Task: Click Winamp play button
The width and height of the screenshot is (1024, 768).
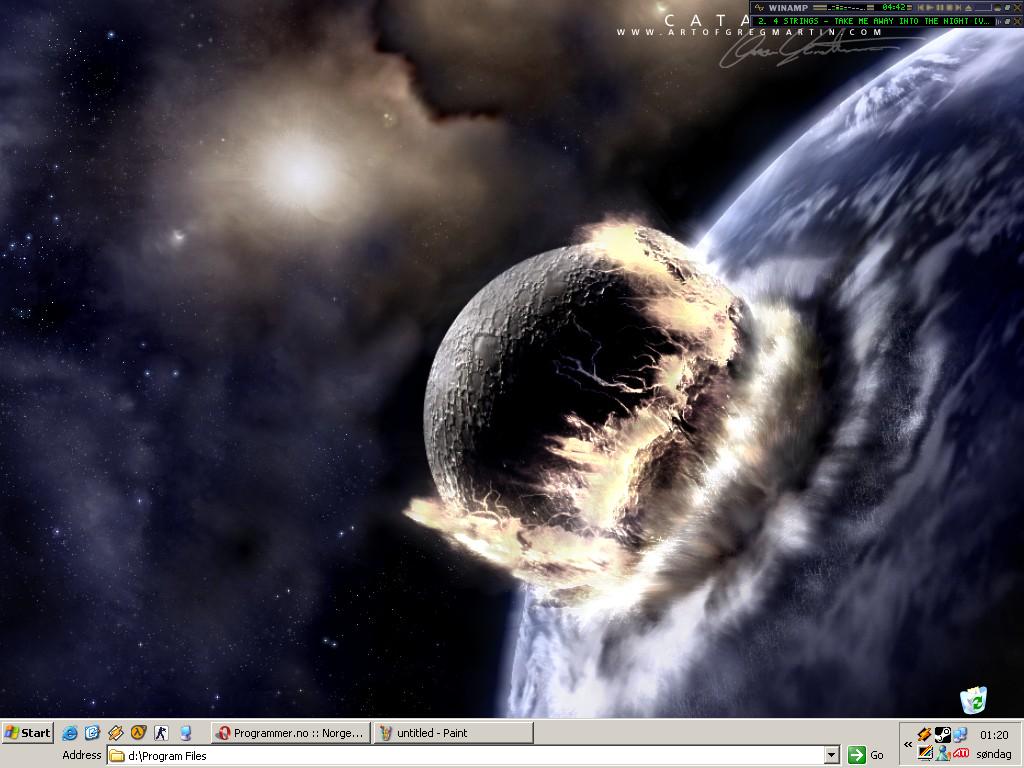Action: click(x=930, y=7)
